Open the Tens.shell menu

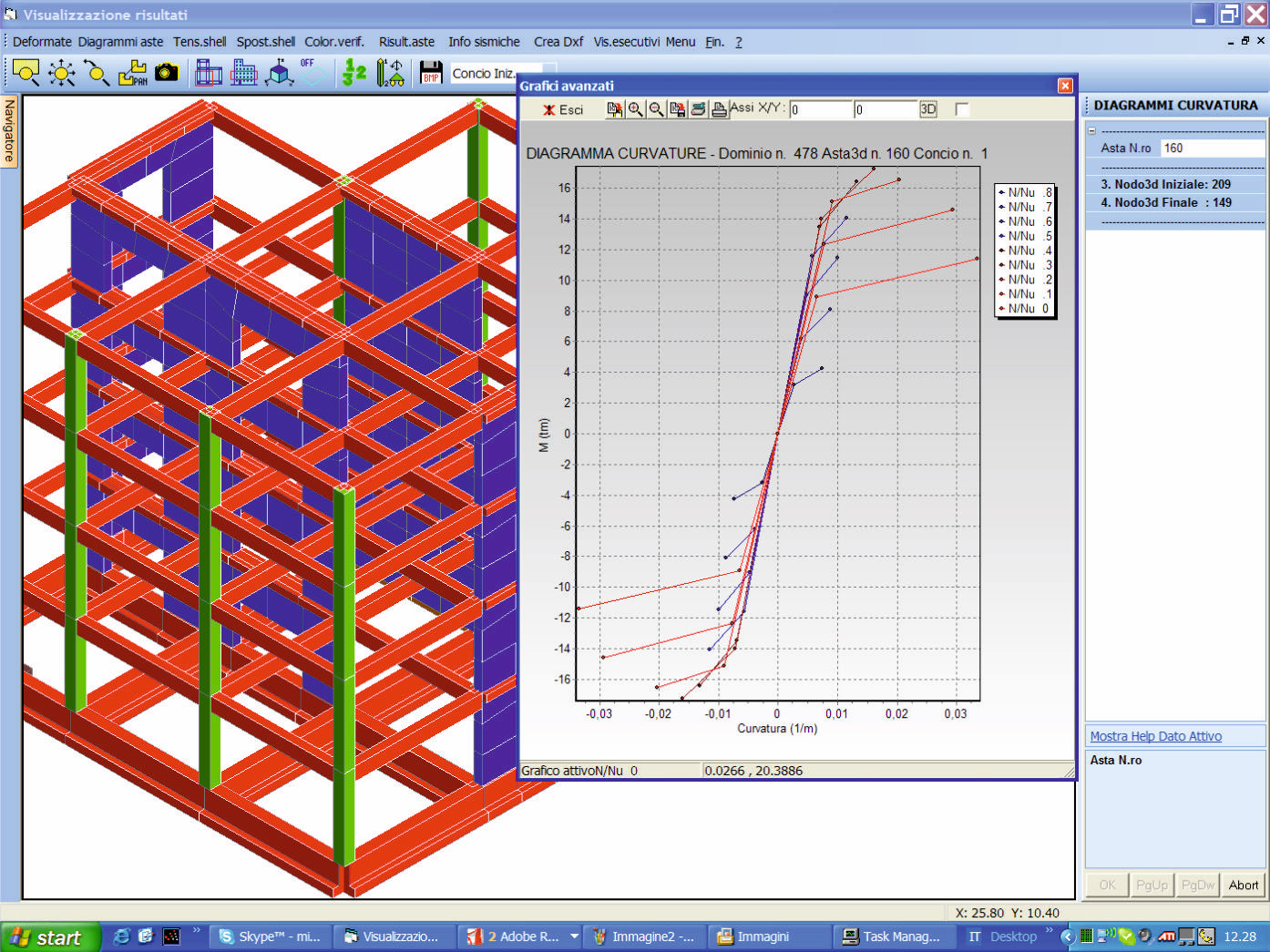pos(200,42)
